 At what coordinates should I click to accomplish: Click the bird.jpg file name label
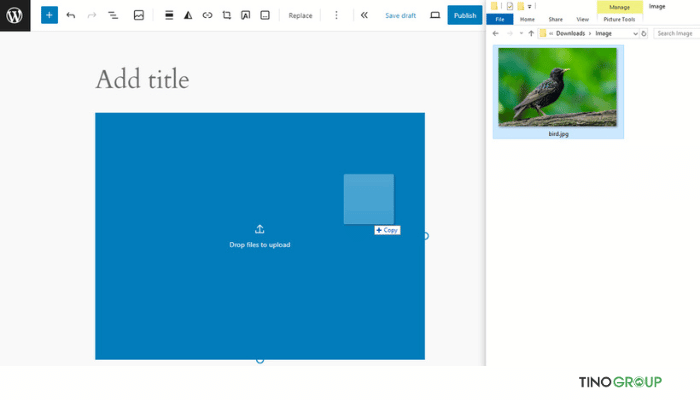[558, 134]
